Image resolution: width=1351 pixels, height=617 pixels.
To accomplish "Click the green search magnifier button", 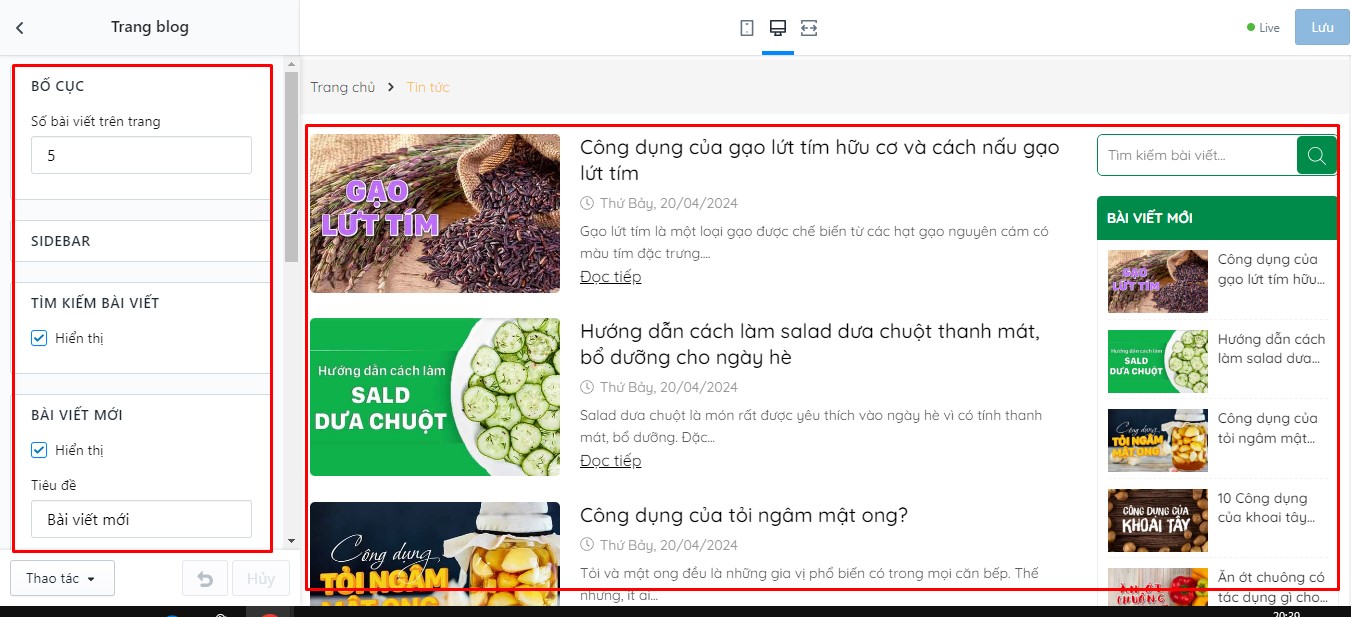I will click(1316, 155).
